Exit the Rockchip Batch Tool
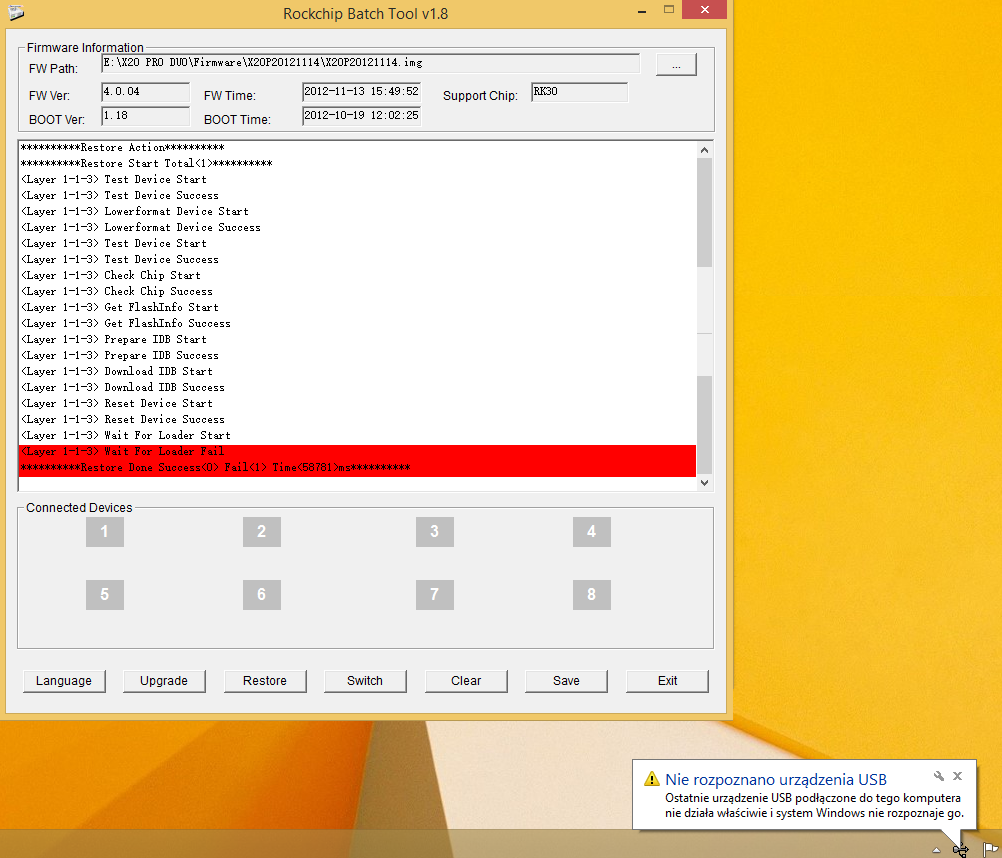This screenshot has width=1002, height=858. pyautogui.click(x=667, y=681)
